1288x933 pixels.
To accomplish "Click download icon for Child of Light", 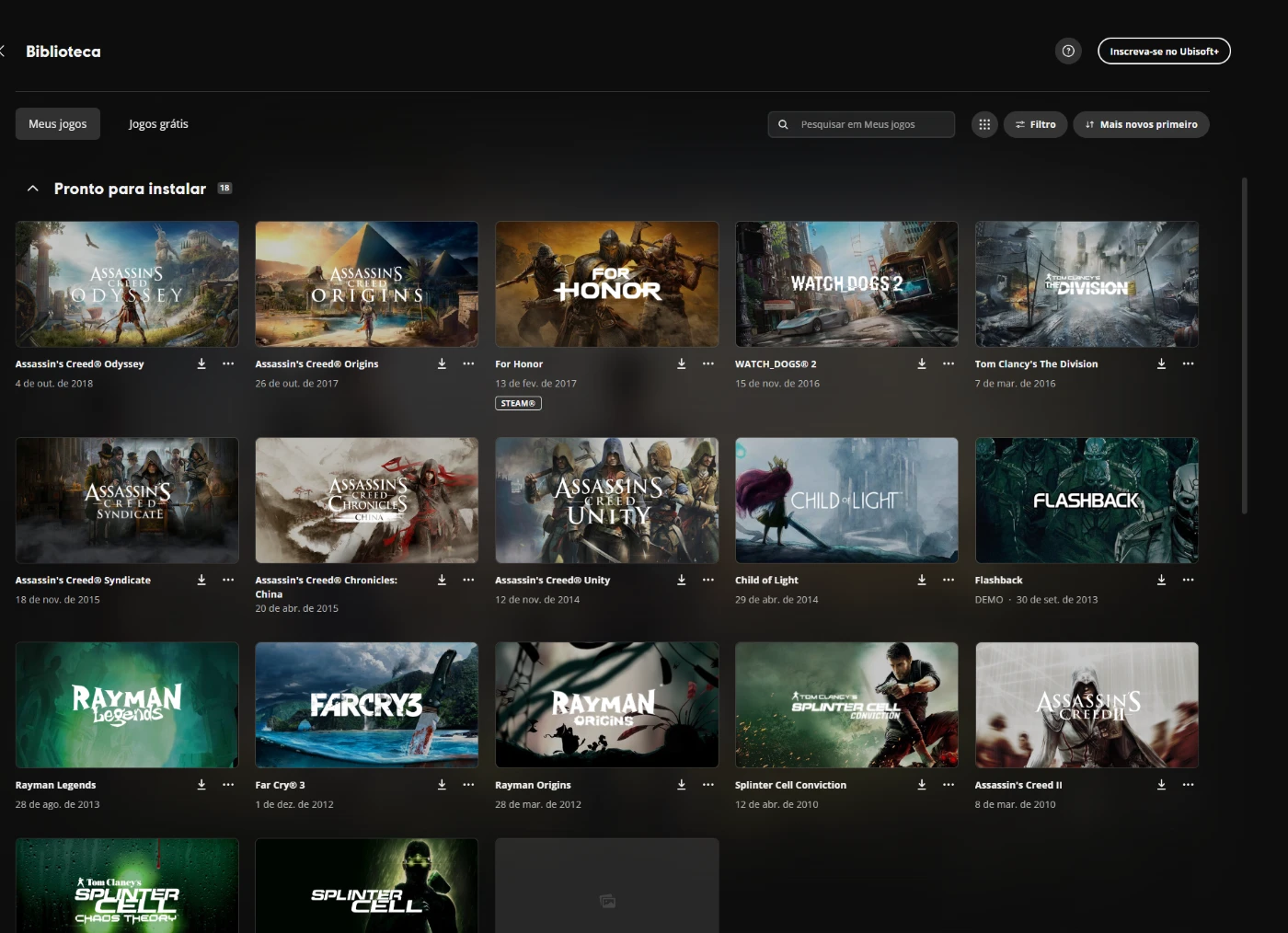I will click(921, 580).
